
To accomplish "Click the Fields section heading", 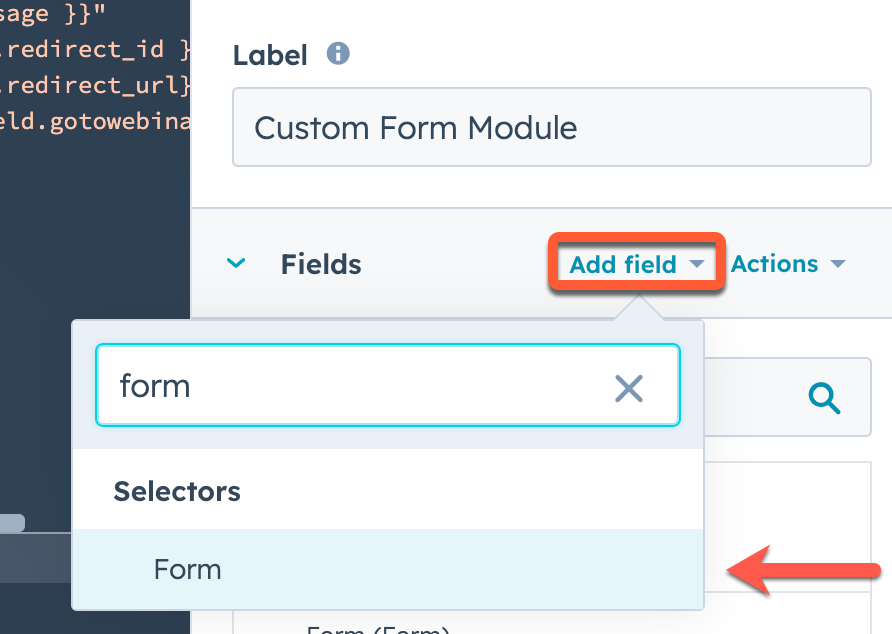I will pyautogui.click(x=321, y=264).
